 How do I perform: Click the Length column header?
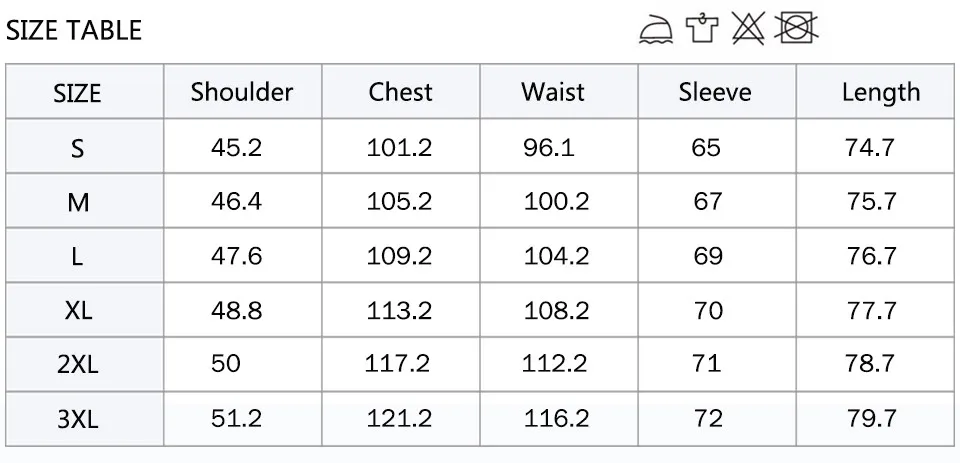pyautogui.click(x=880, y=93)
